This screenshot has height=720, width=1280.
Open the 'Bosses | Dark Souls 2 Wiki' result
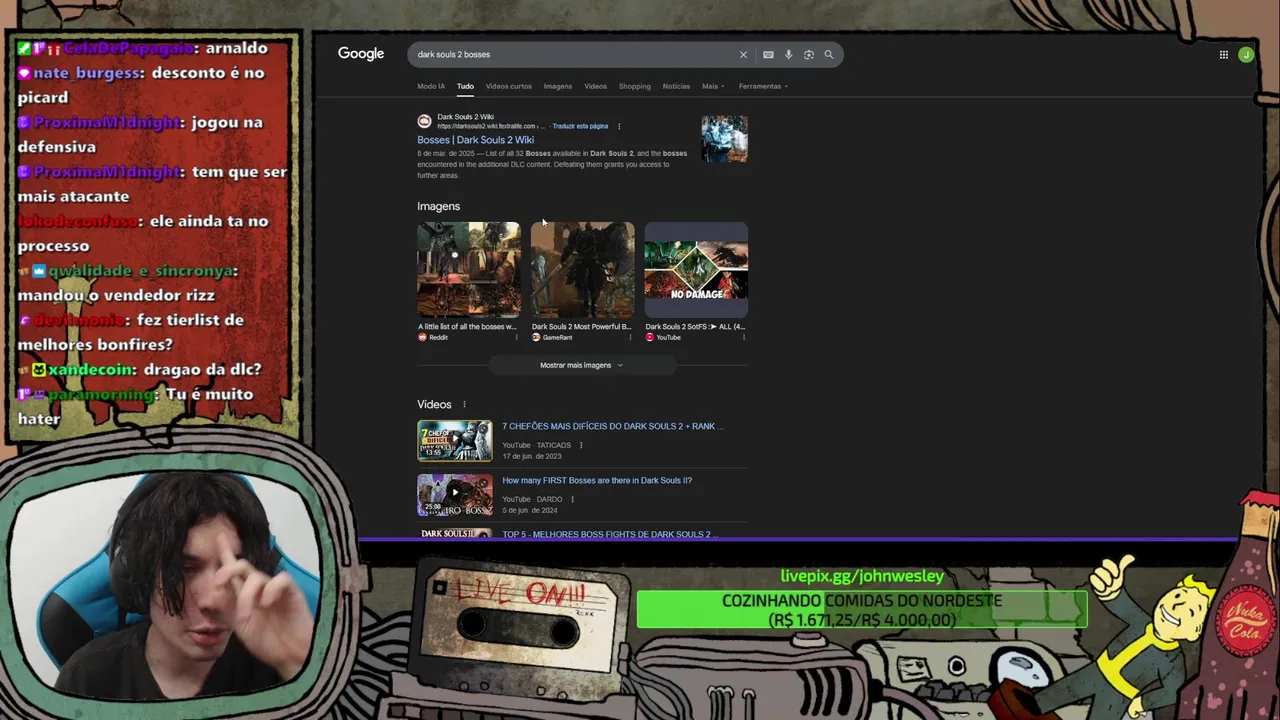click(x=475, y=140)
